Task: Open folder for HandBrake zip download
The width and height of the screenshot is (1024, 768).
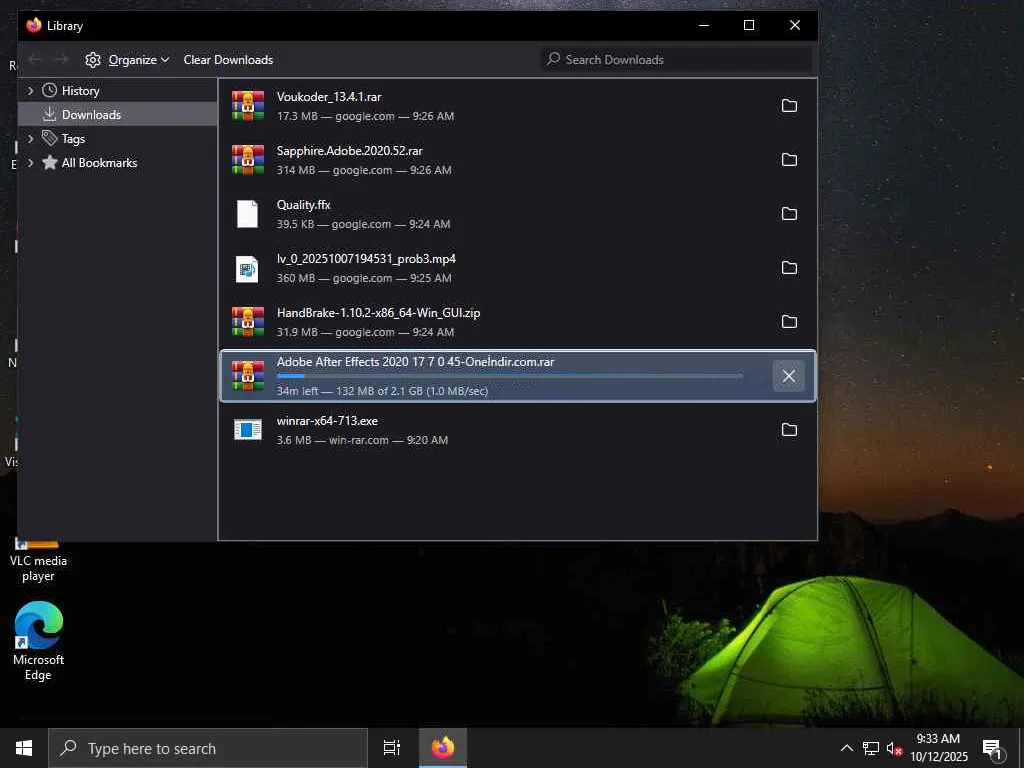Action: (789, 322)
